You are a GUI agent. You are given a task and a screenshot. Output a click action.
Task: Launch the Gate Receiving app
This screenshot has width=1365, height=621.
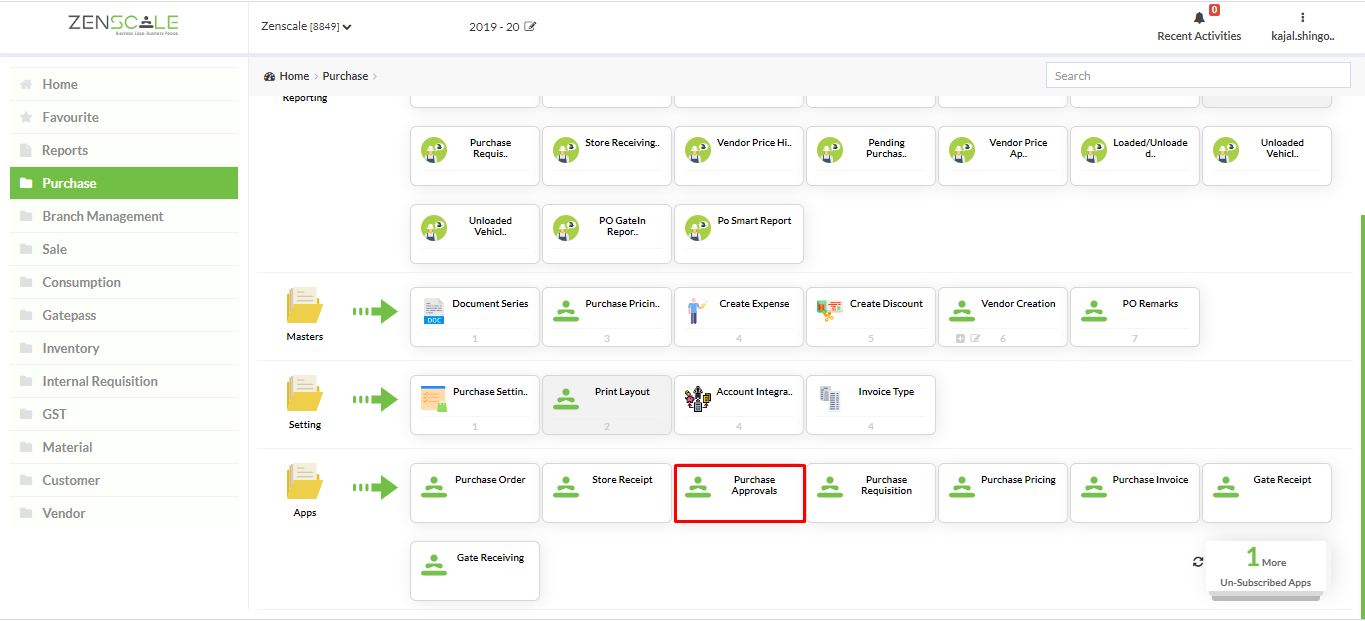[x=475, y=571]
